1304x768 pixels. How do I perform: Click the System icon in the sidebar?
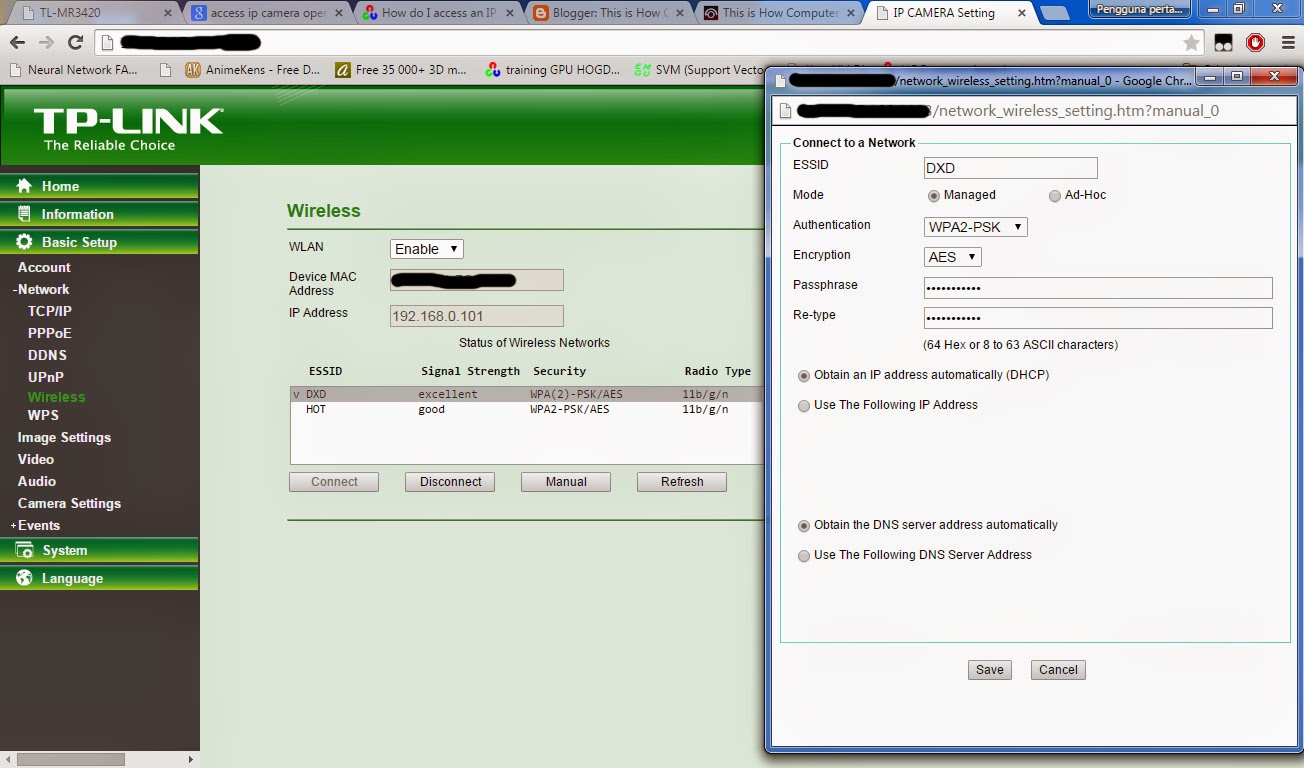click(x=23, y=550)
